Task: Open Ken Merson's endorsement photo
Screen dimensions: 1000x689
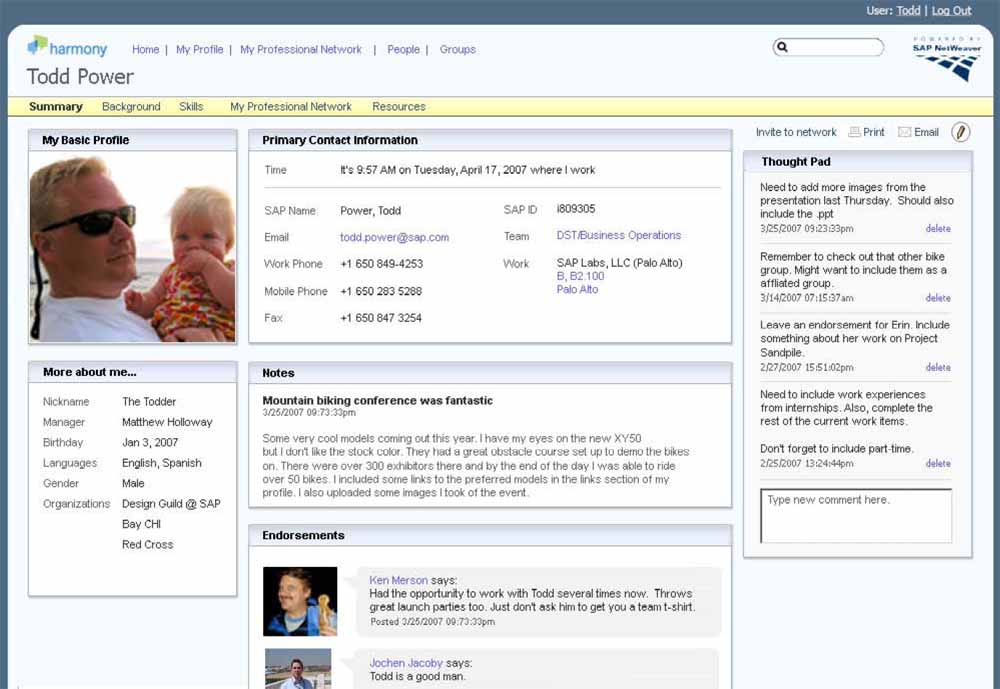Action: [x=300, y=602]
